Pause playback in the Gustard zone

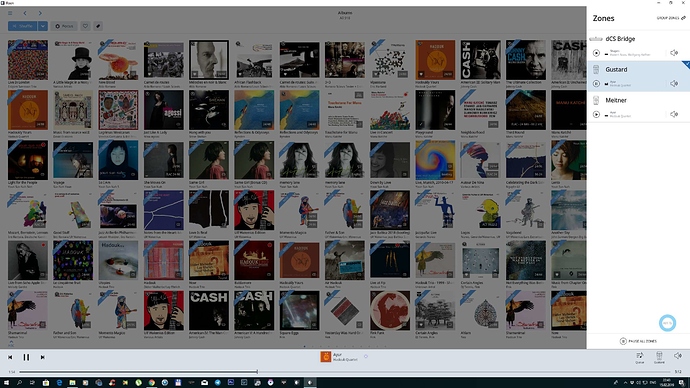click(x=596, y=84)
